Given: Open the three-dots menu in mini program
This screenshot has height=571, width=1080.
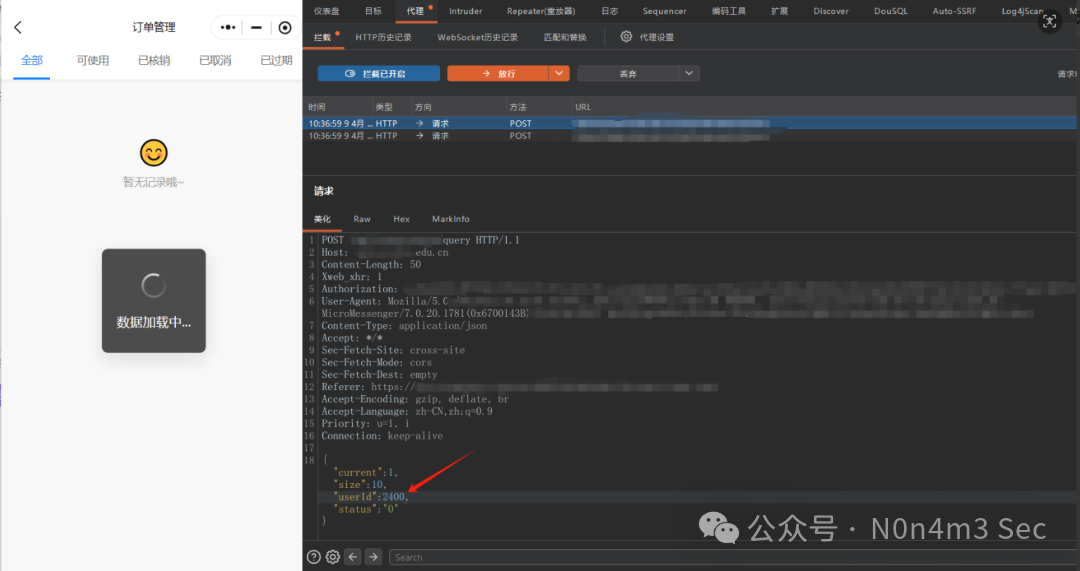Looking at the screenshot, I should [x=228, y=28].
